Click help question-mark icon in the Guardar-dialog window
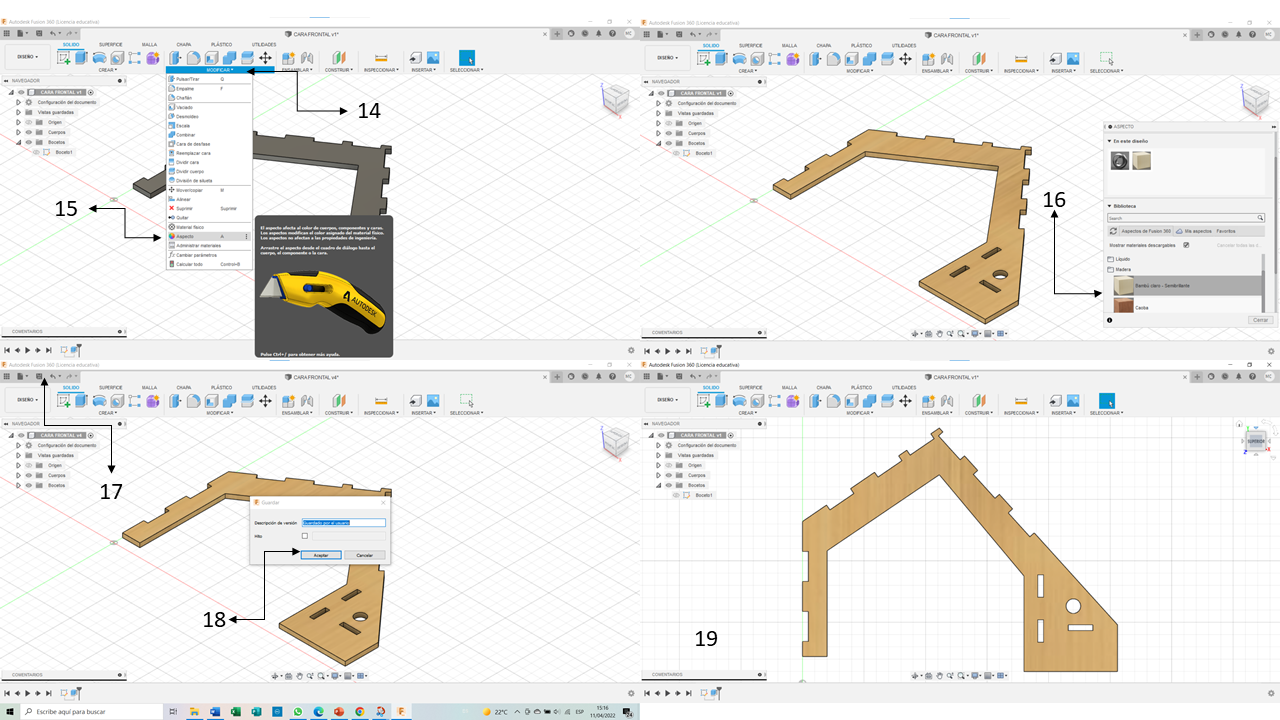Viewport: 1280px width, 720px height. pyautogui.click(x=612, y=377)
